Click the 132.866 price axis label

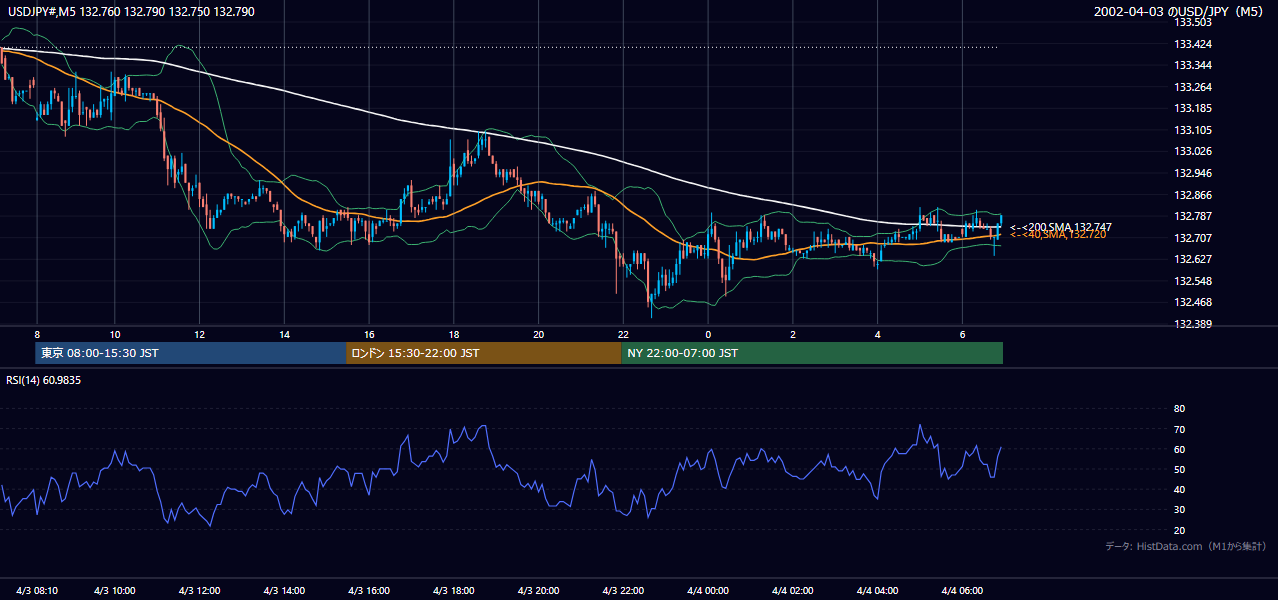(1193, 195)
